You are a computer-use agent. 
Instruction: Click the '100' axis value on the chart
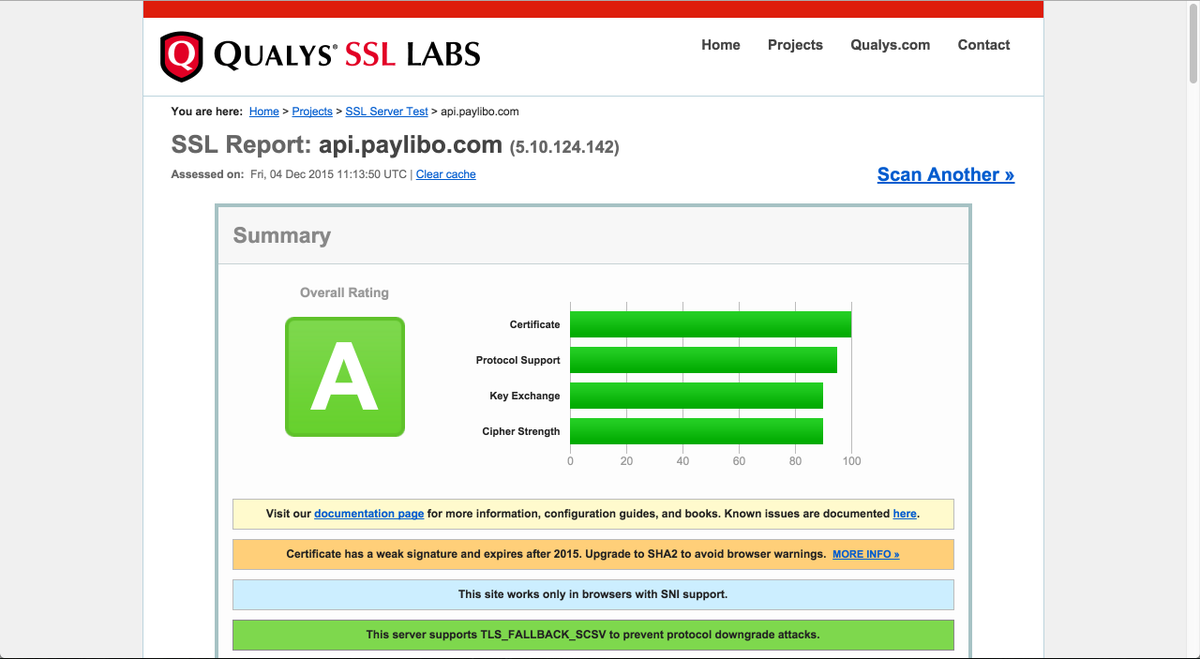click(x=852, y=461)
